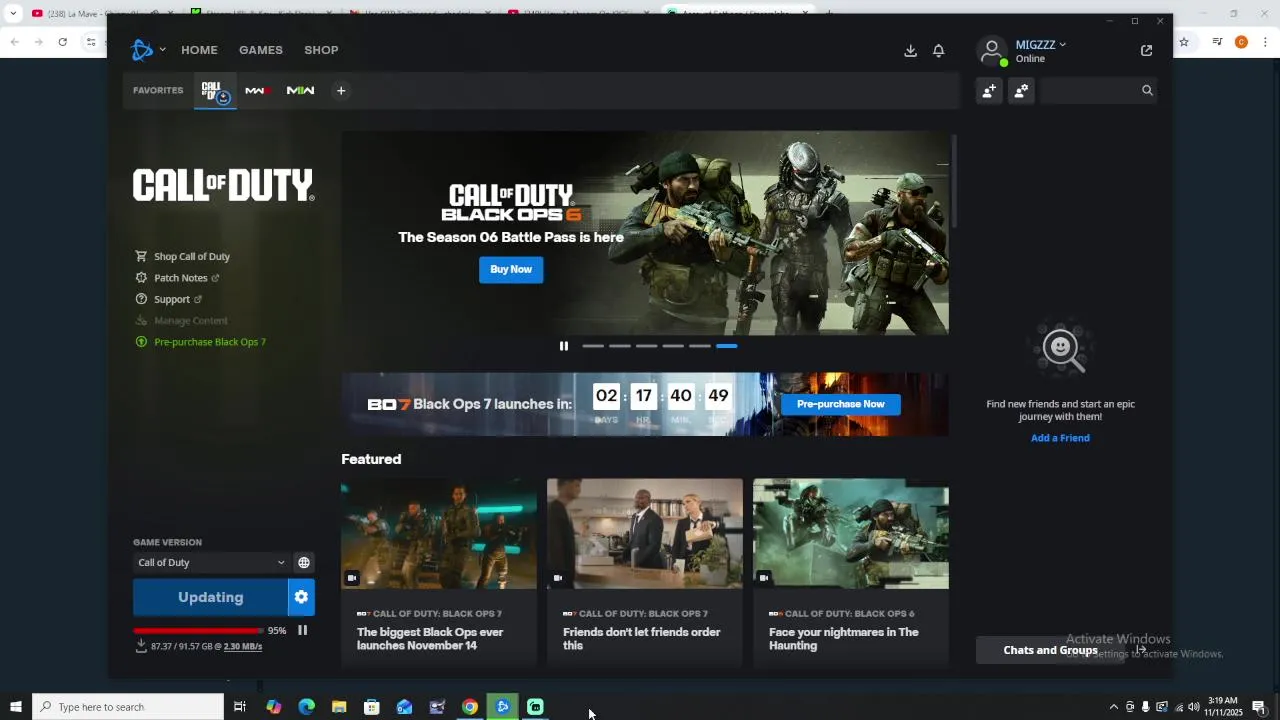
Task: Open Microsoft Edge from taskbar
Action: coord(307,707)
